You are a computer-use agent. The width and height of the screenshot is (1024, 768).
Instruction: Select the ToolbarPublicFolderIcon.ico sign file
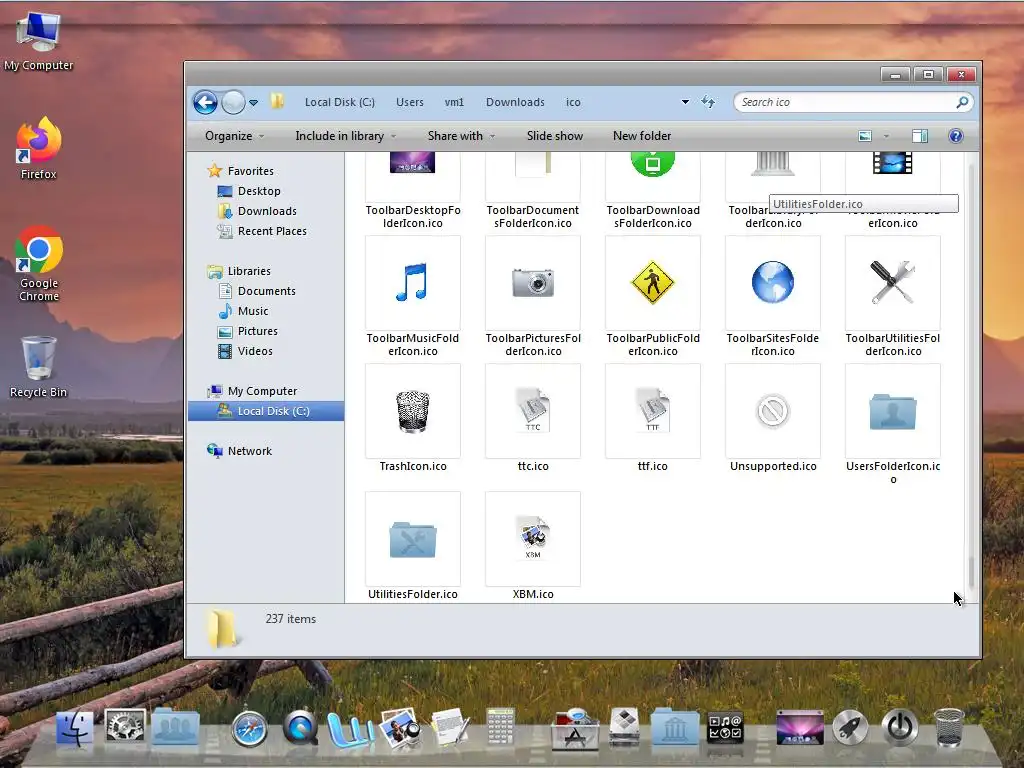pos(652,296)
